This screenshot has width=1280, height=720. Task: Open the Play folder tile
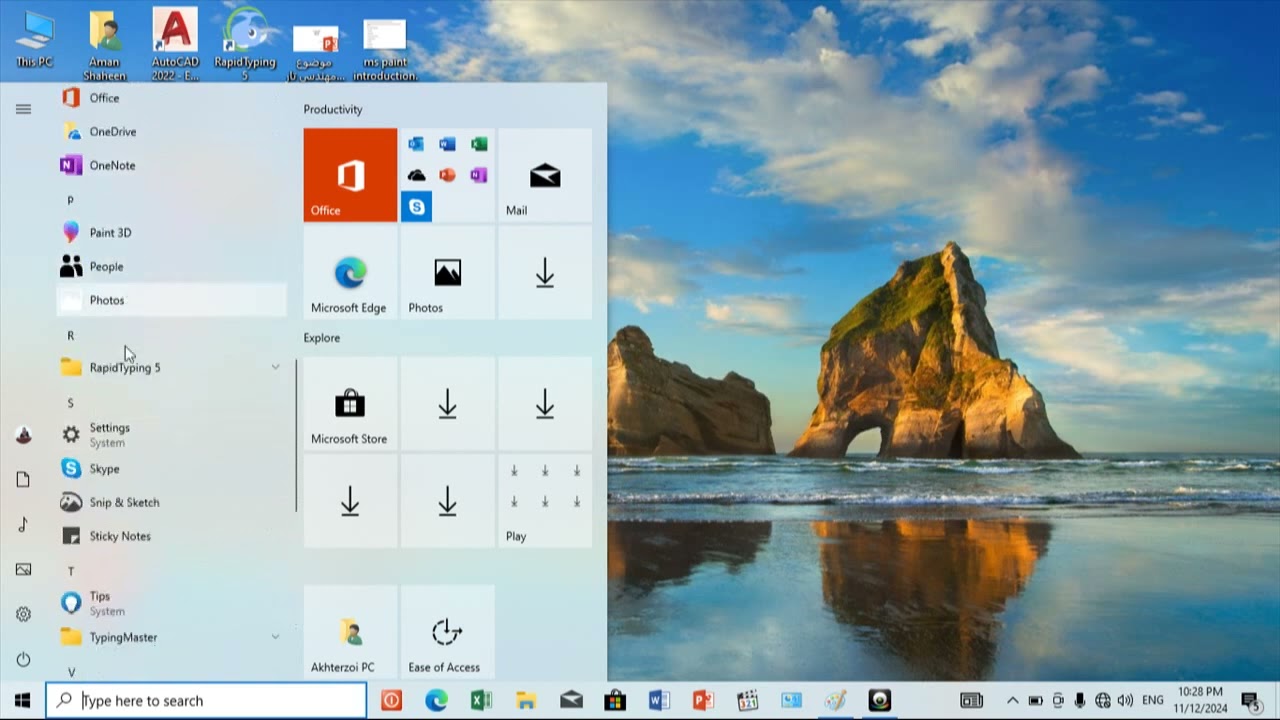[x=545, y=501]
